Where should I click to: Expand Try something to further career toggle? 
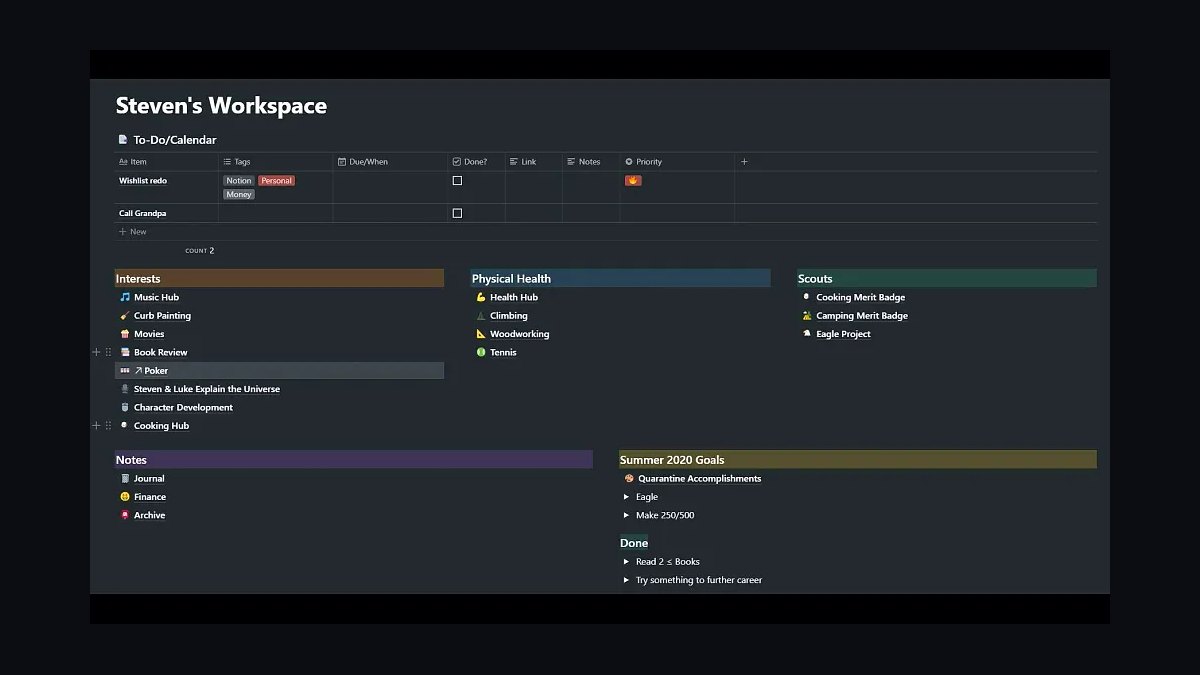tap(627, 580)
